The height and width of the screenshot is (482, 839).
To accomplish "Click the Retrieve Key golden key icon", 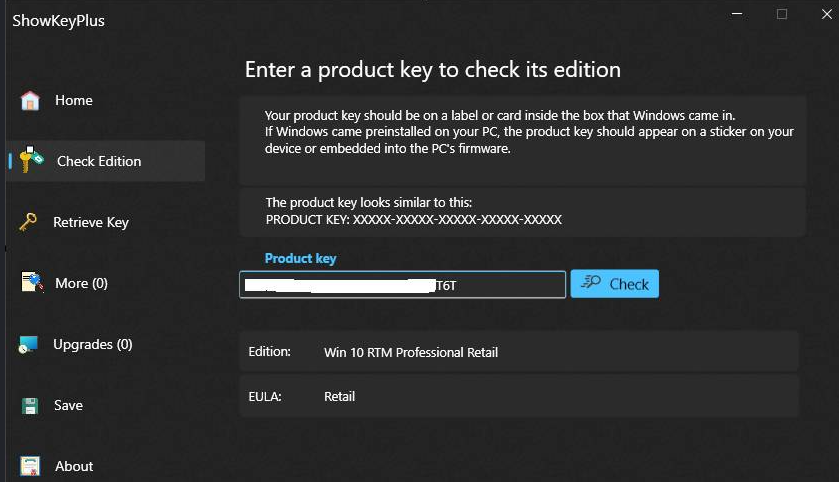I will (28, 221).
